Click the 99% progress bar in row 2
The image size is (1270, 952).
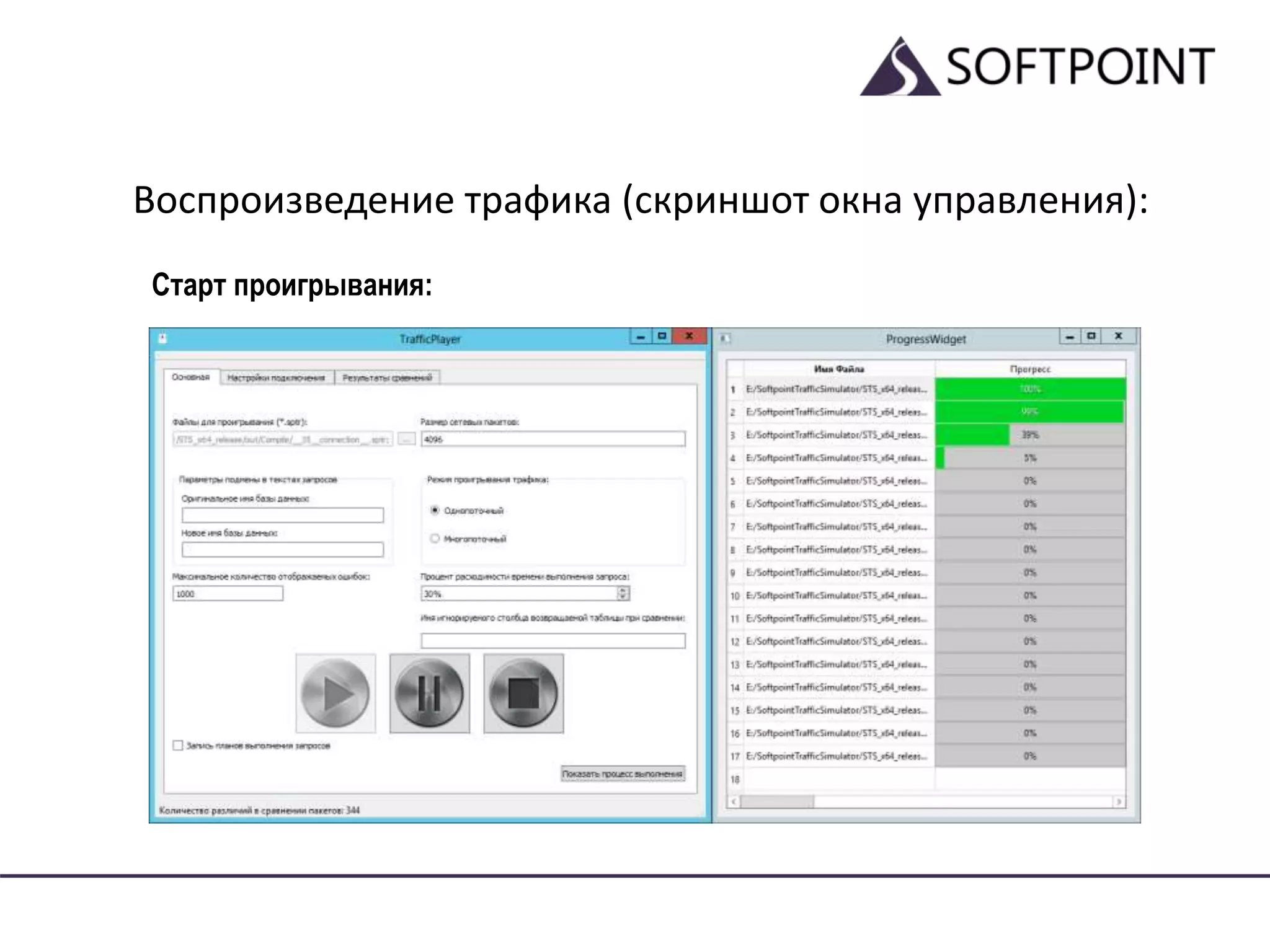click(1031, 412)
